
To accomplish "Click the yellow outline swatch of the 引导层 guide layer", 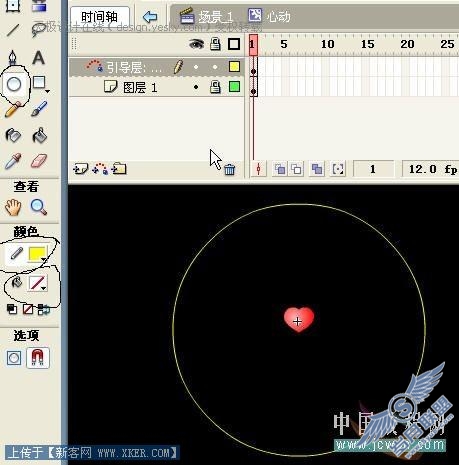I will (234, 67).
